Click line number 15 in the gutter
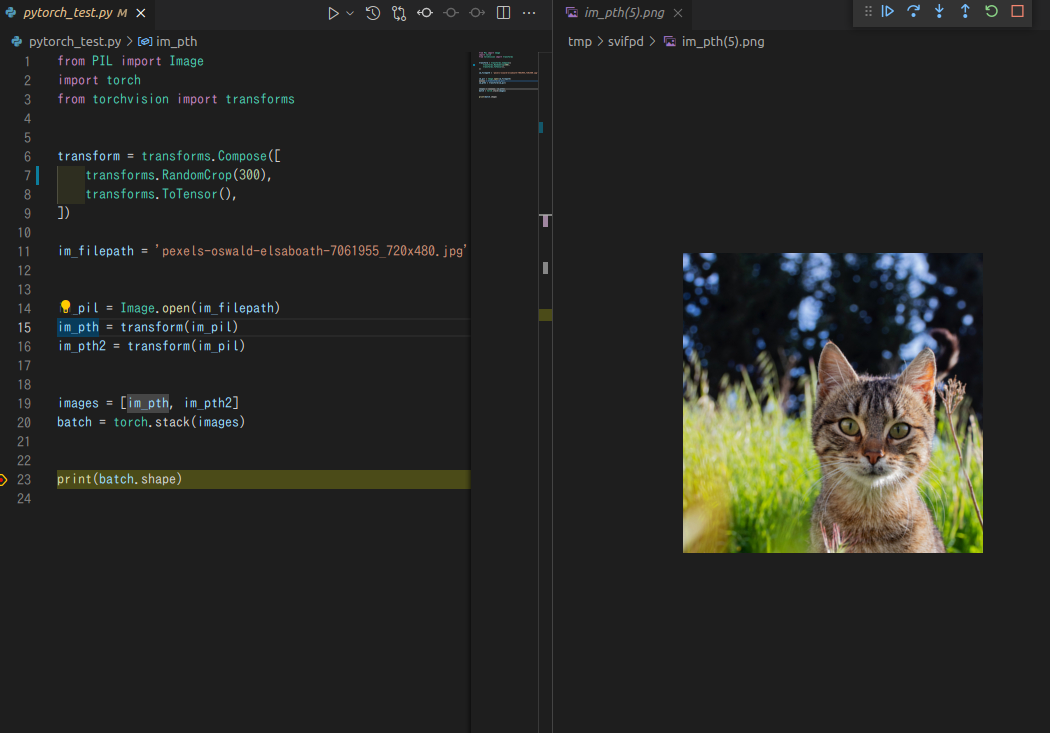The image size is (1050, 733). tap(24, 327)
